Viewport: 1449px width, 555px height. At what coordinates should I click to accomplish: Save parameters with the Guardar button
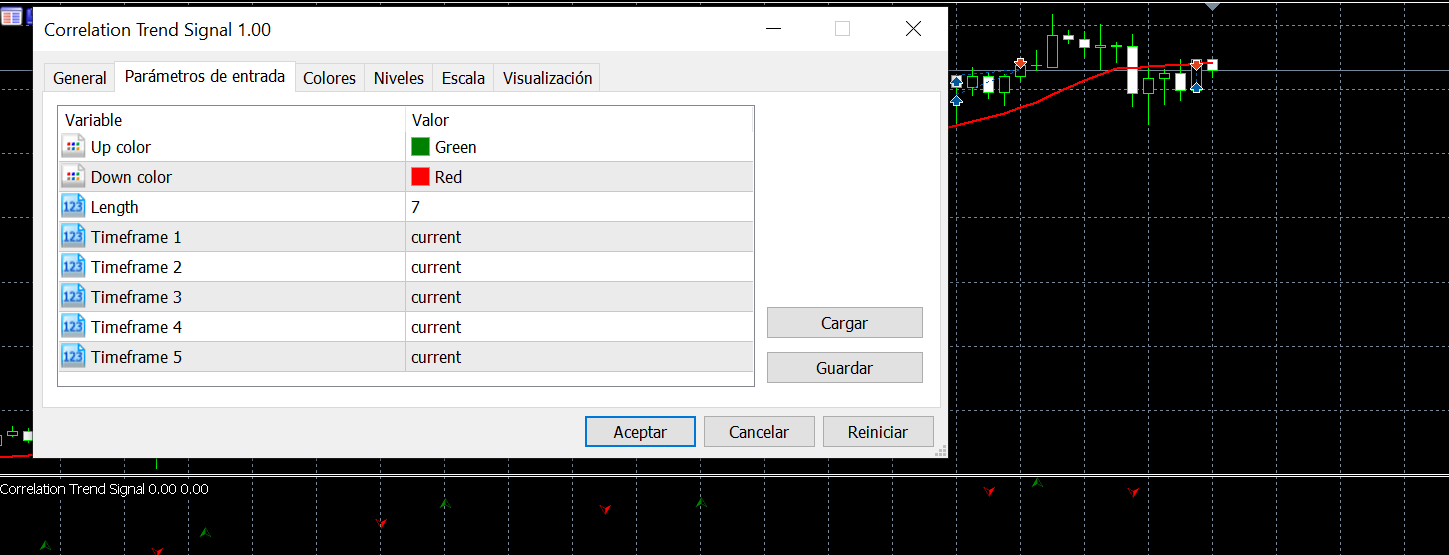(x=845, y=368)
